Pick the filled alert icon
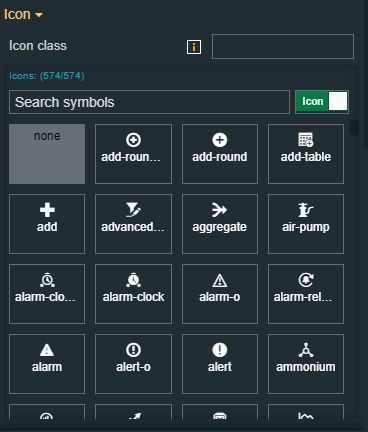Viewport: 368px width, 432px height. tap(220, 364)
